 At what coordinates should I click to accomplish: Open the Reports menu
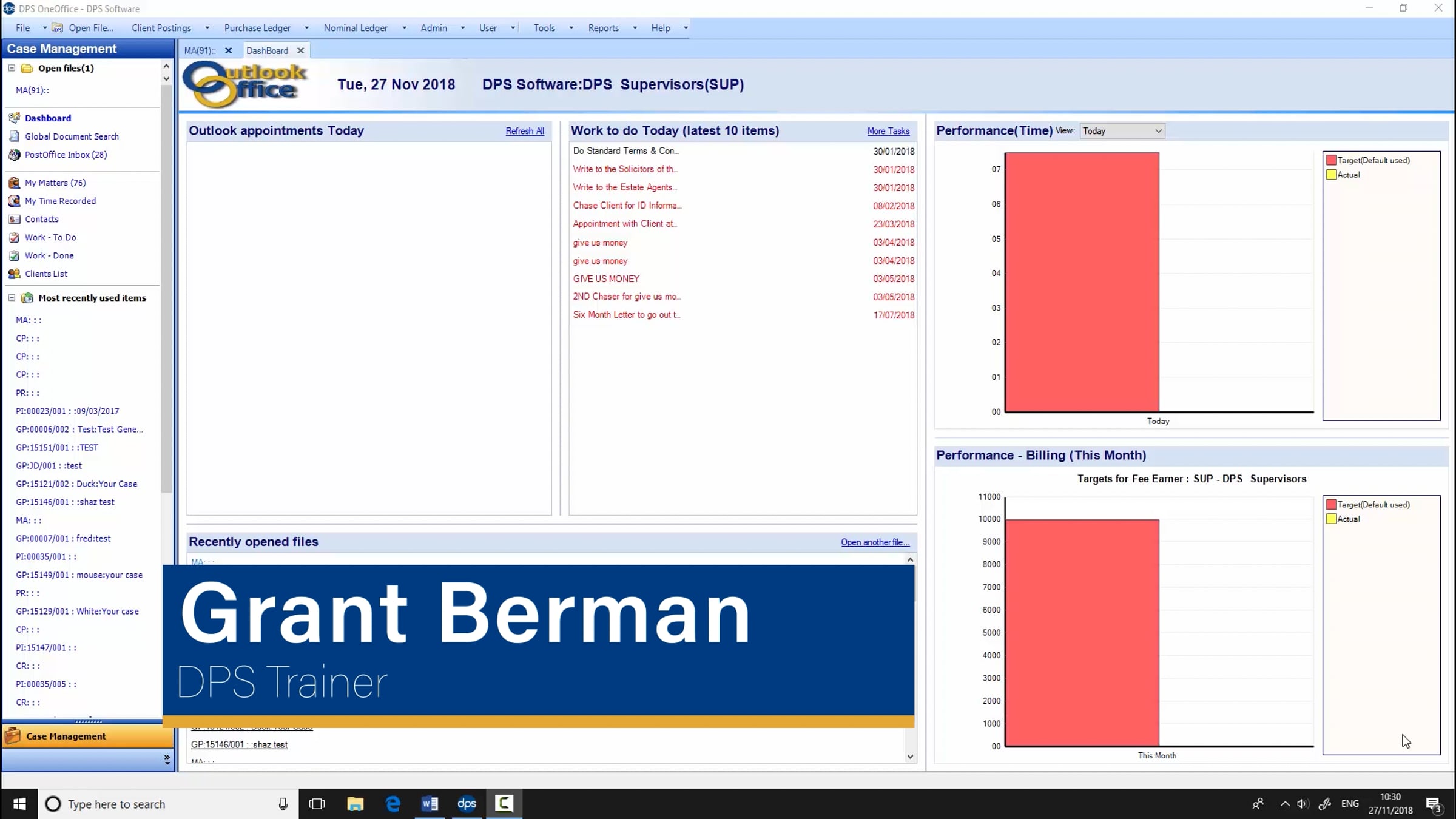tap(603, 28)
